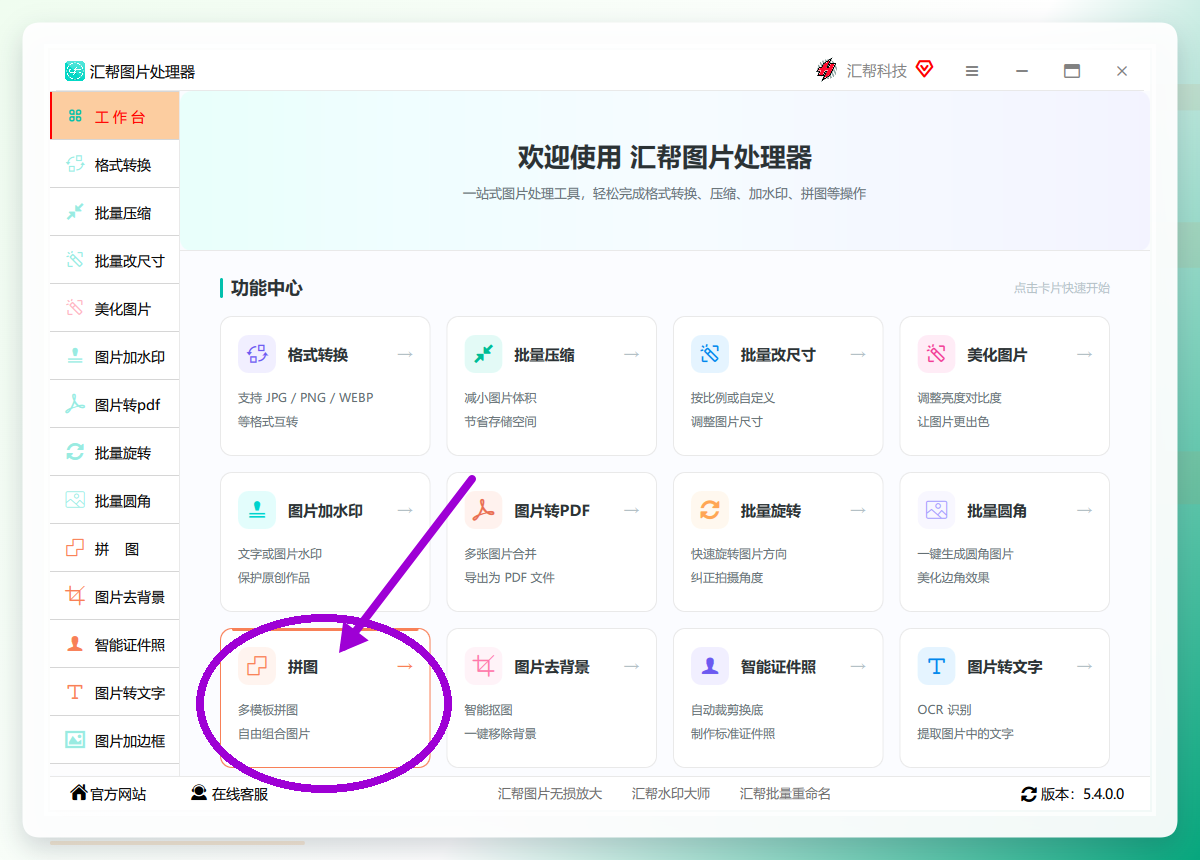Open 图片加水印 in the sidebar

point(115,356)
